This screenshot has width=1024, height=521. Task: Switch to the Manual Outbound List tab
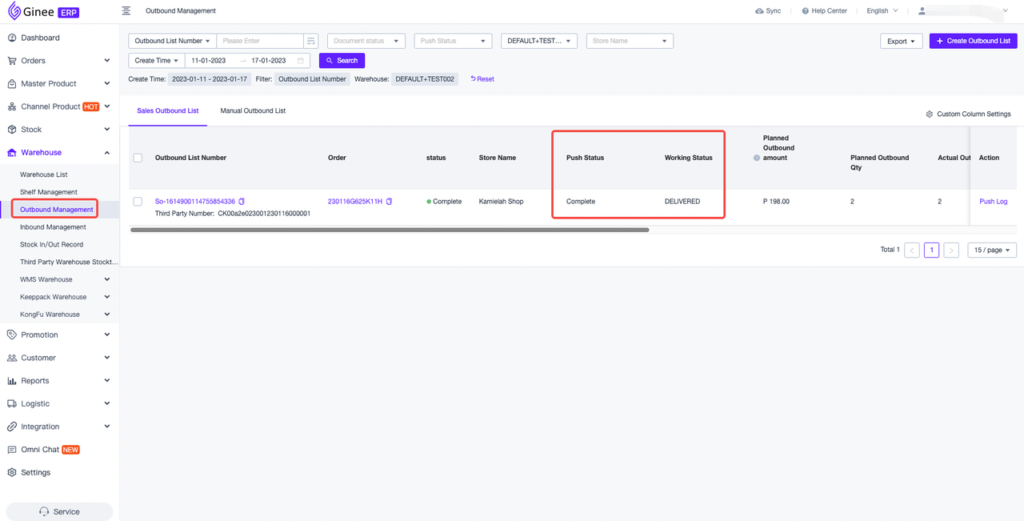[253, 111]
